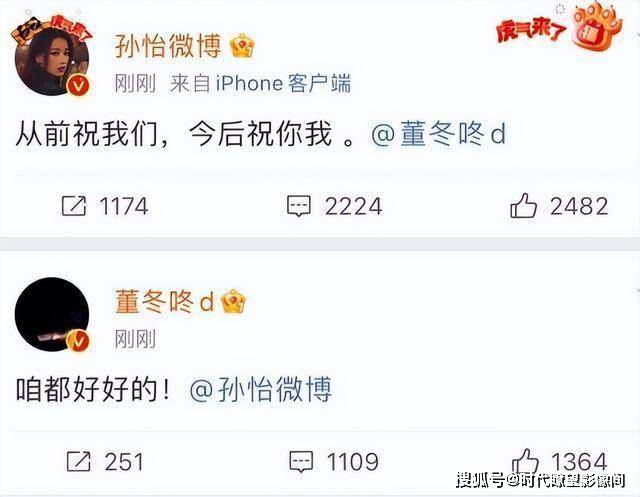The width and height of the screenshot is (640, 497).
Task: Click the 来自 iPhone客户端 source text
Action: [260, 84]
